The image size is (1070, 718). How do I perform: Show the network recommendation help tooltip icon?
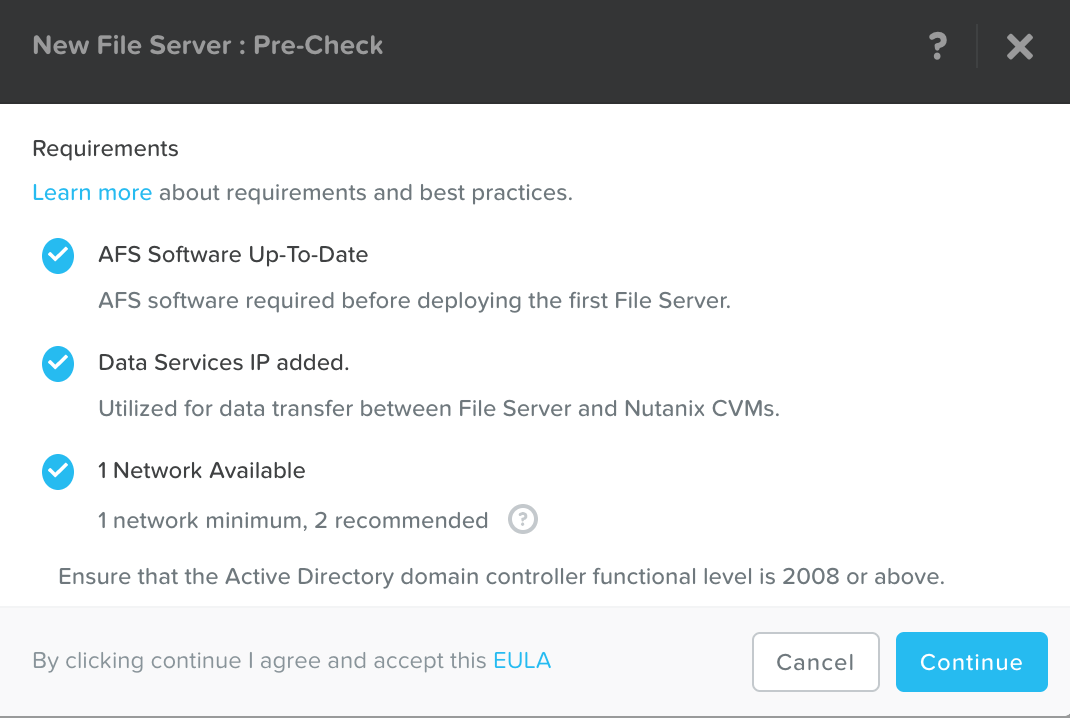[x=523, y=520]
